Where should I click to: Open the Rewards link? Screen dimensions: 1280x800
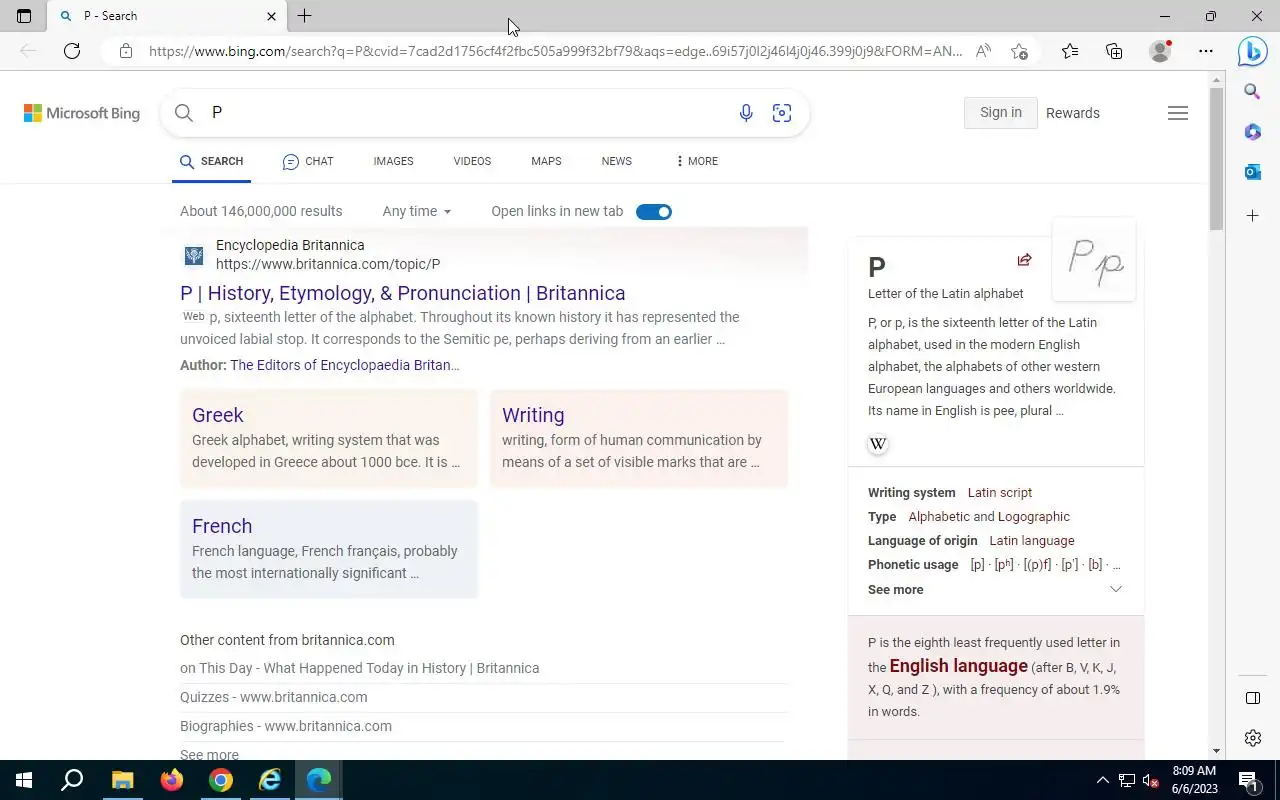click(x=1073, y=113)
